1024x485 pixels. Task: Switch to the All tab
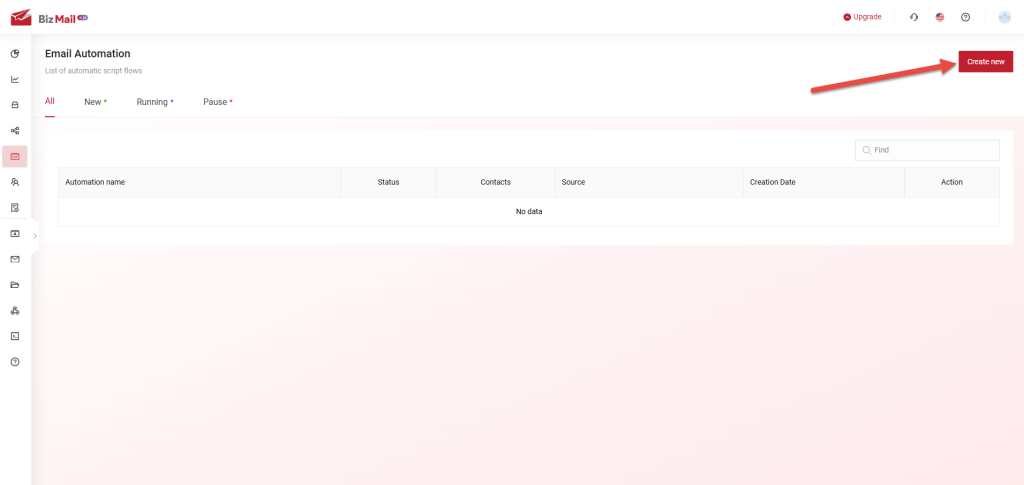click(x=50, y=101)
